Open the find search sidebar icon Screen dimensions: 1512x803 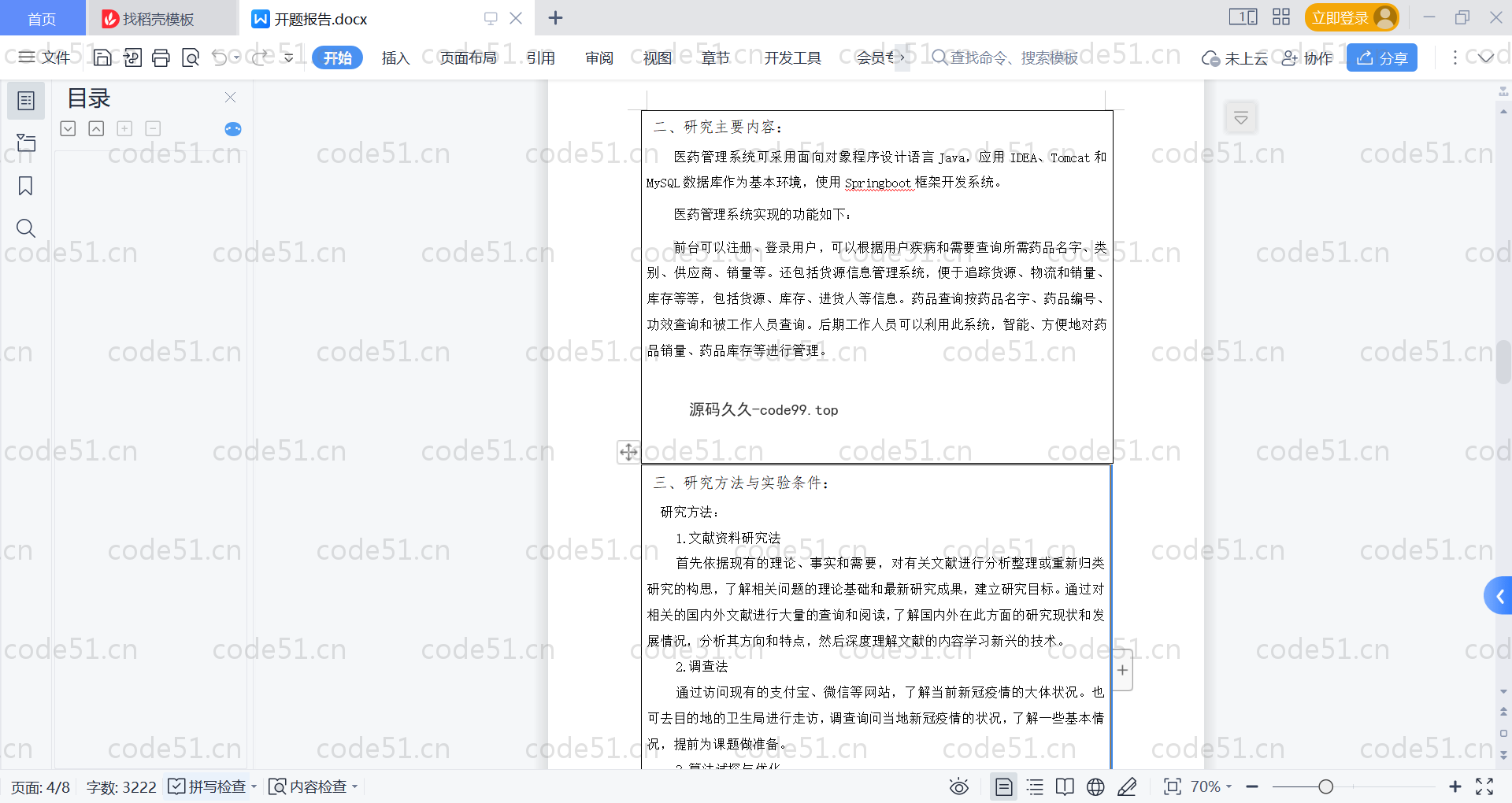coord(26,228)
